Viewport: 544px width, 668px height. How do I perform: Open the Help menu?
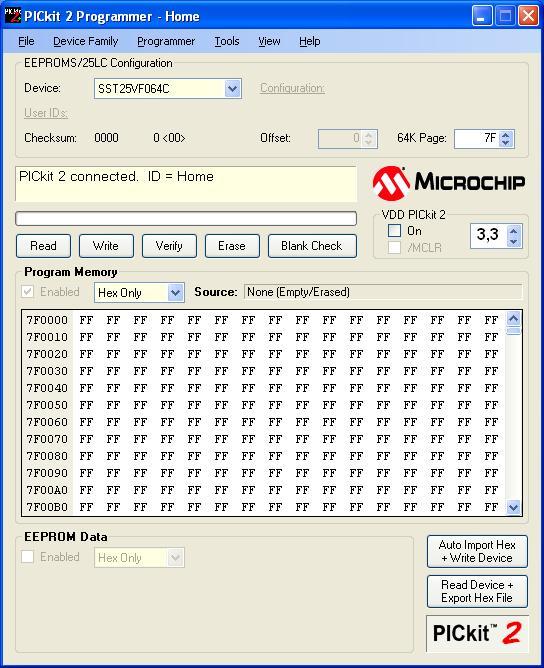click(x=309, y=41)
